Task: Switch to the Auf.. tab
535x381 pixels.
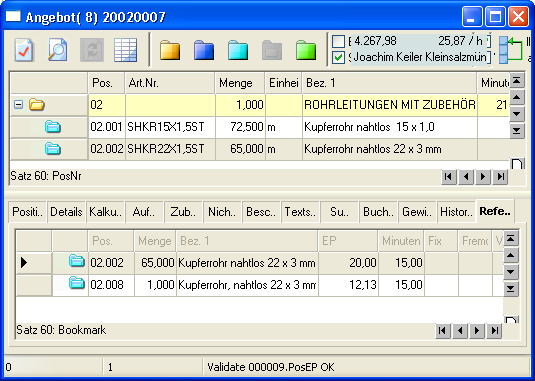Action: tap(144, 212)
